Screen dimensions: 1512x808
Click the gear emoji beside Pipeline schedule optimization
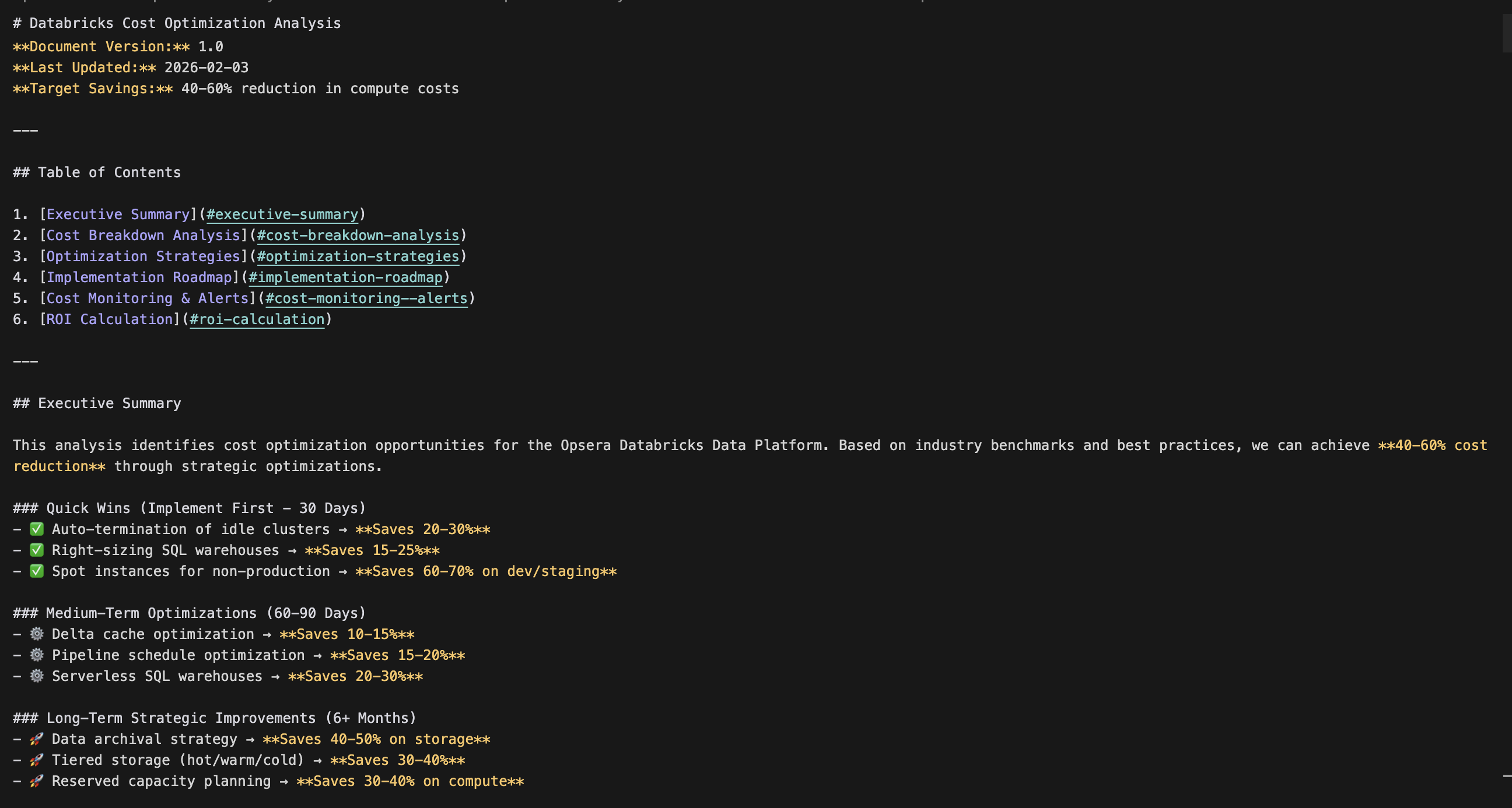tap(36, 655)
